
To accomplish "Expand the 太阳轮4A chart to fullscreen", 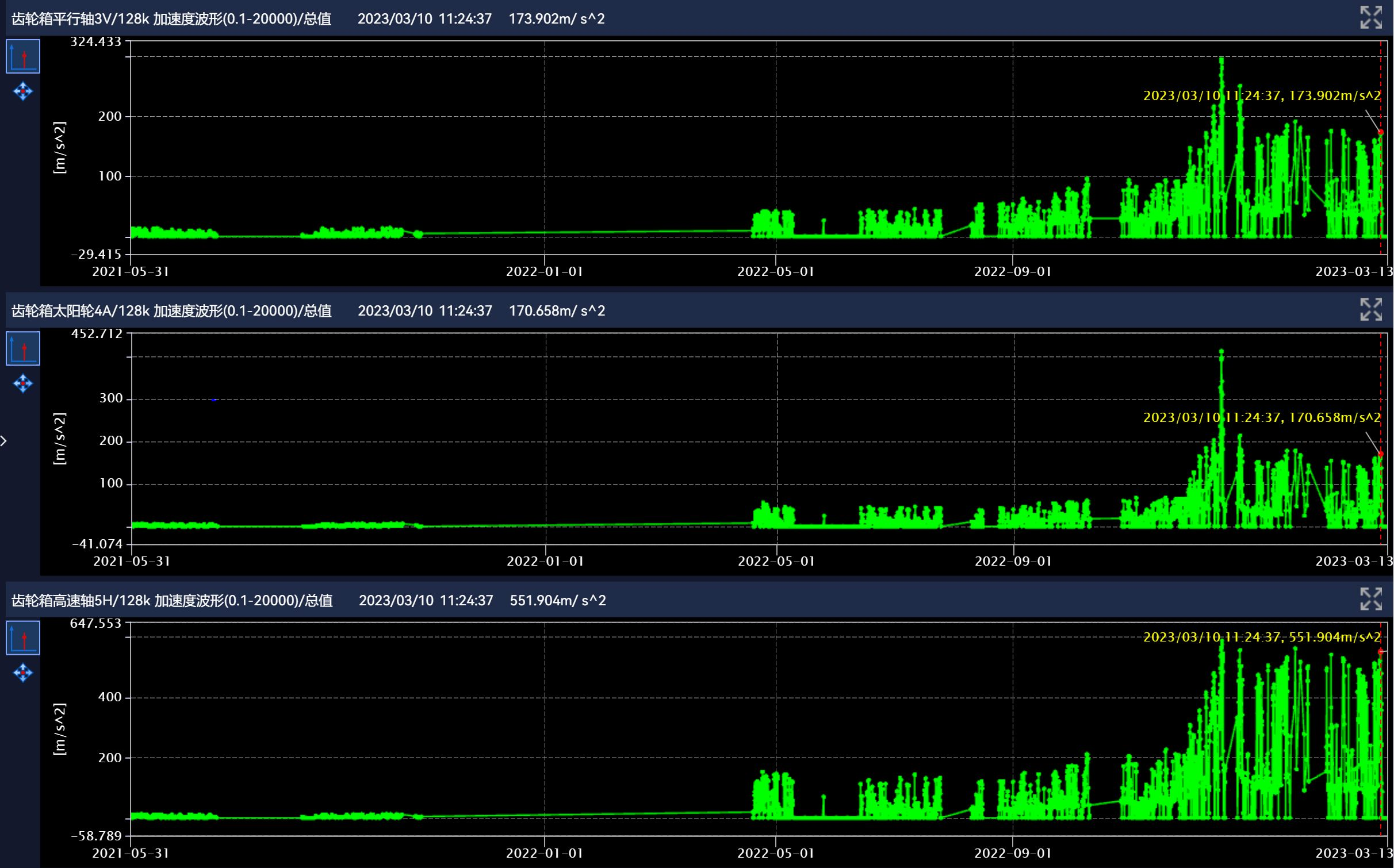I will coord(1371,309).
